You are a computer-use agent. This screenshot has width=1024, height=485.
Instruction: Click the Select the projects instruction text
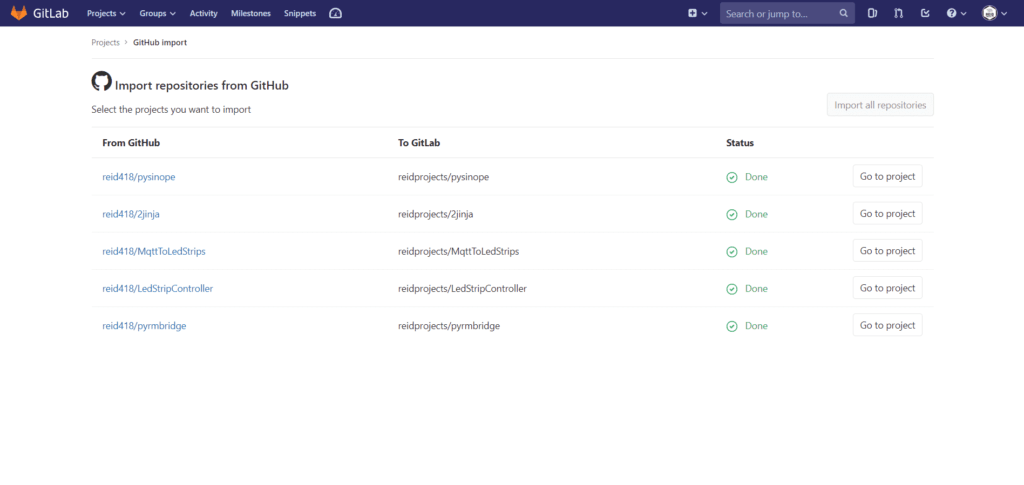pos(171,110)
